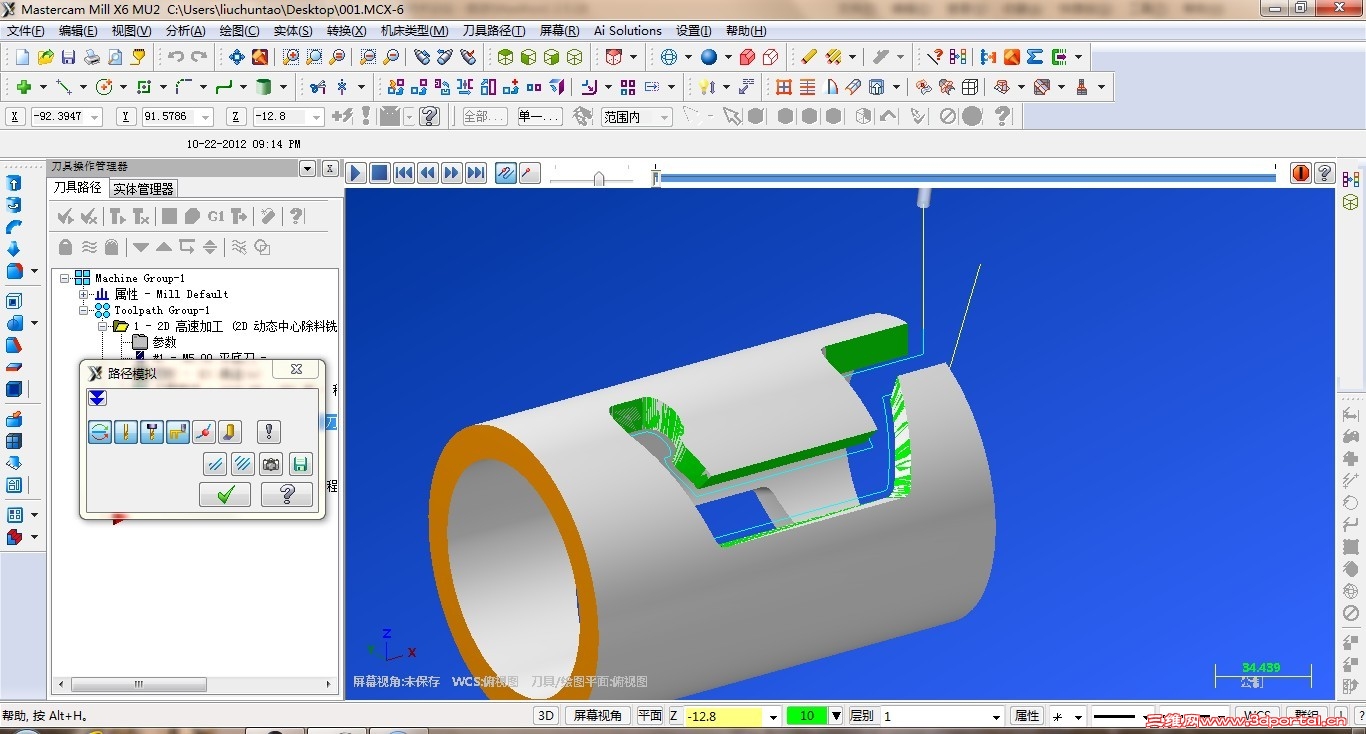Click the 单一... selection button

pyautogui.click(x=539, y=117)
